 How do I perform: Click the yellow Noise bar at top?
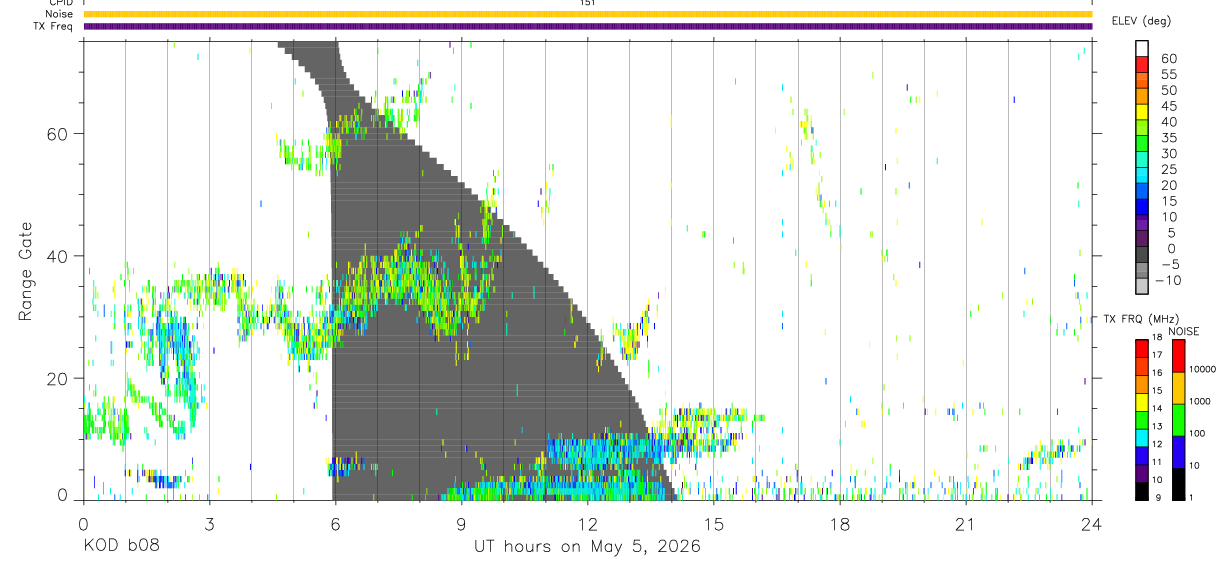pos(588,14)
